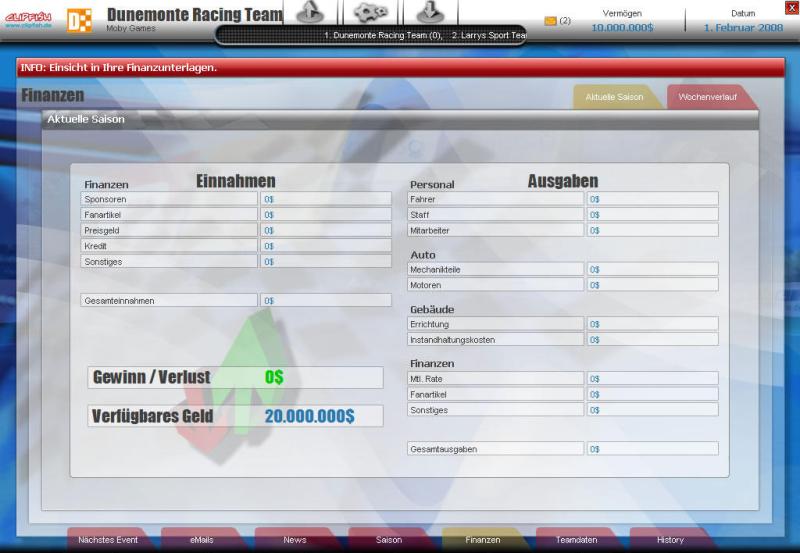800x553 pixels.
Task: Open the History bottom tab
Action: (x=670, y=540)
